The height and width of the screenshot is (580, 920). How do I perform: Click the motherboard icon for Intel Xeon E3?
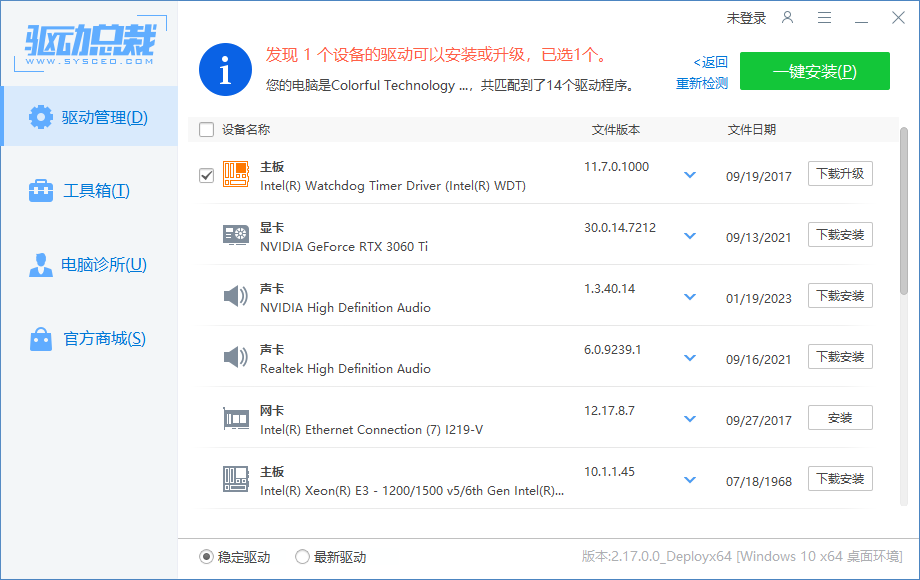pos(236,479)
